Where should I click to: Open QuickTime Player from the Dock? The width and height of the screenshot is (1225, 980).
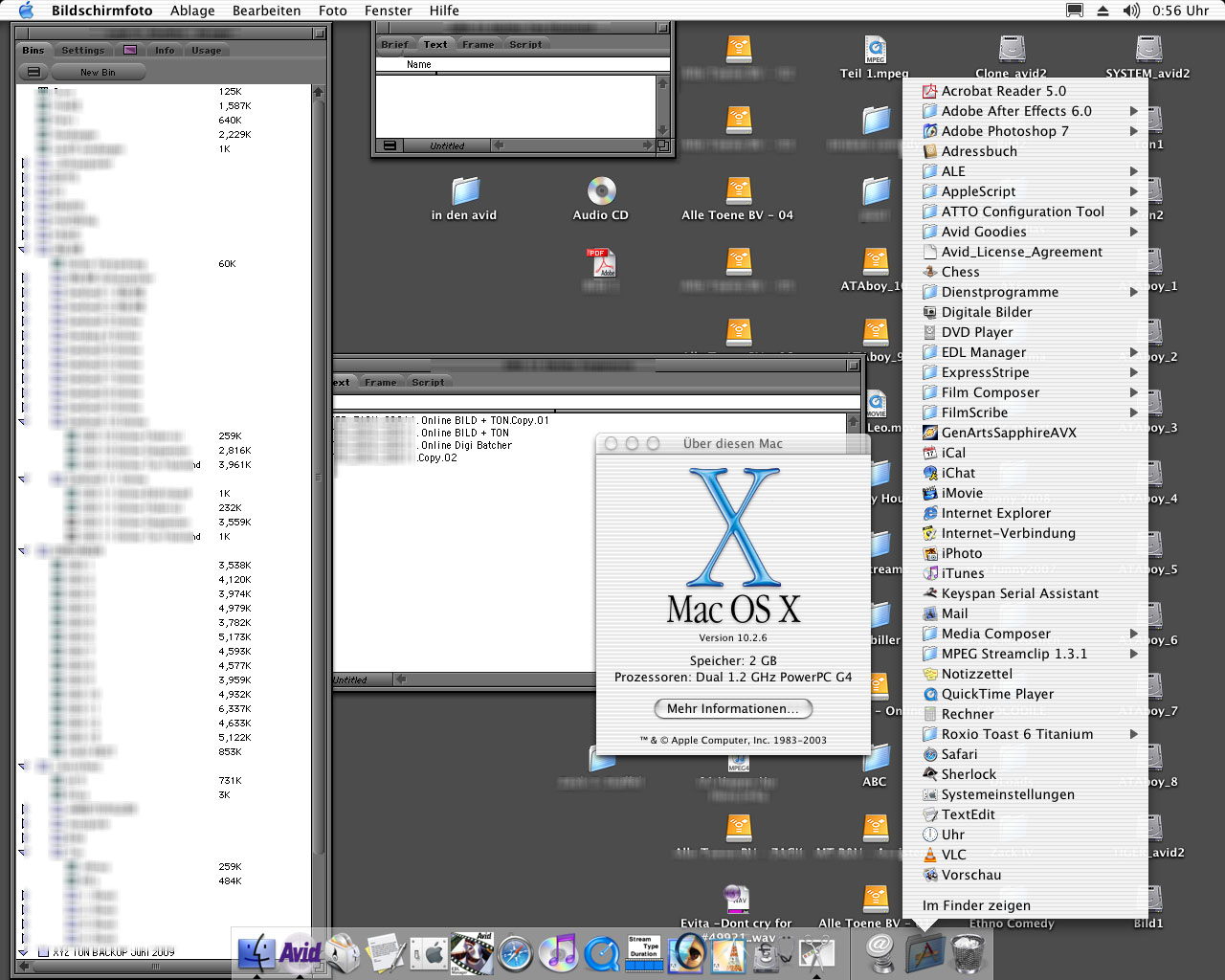pos(601,953)
